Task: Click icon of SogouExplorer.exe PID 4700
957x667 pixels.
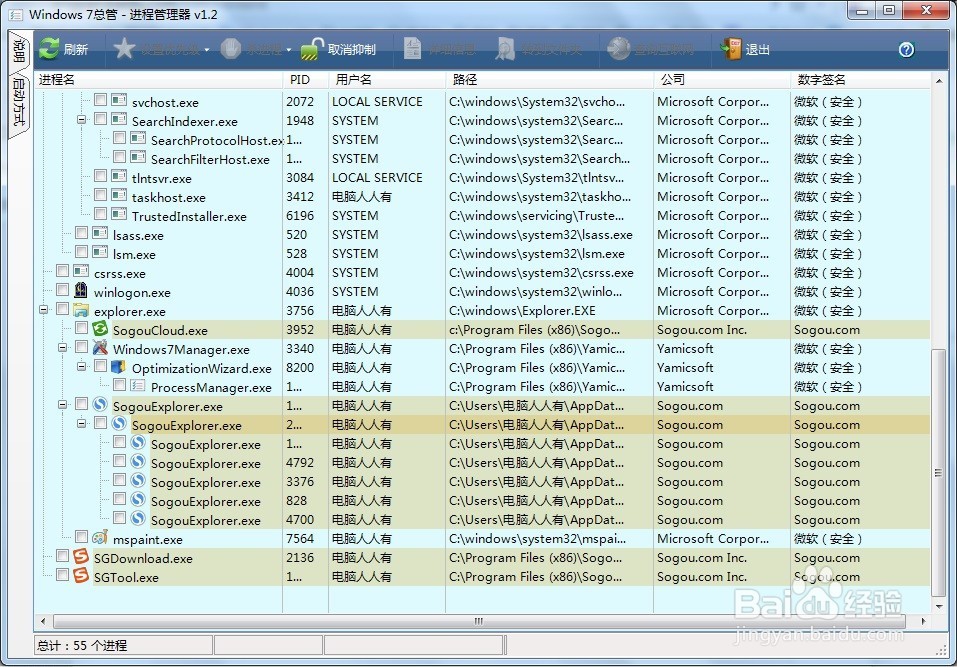Action: pyautogui.click(x=138, y=519)
